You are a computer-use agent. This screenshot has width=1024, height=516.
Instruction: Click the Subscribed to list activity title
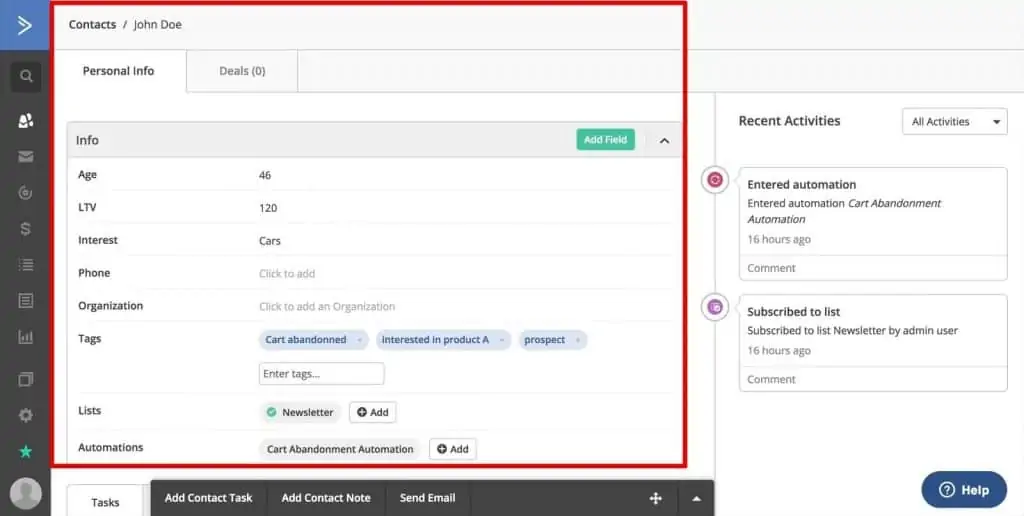click(793, 312)
